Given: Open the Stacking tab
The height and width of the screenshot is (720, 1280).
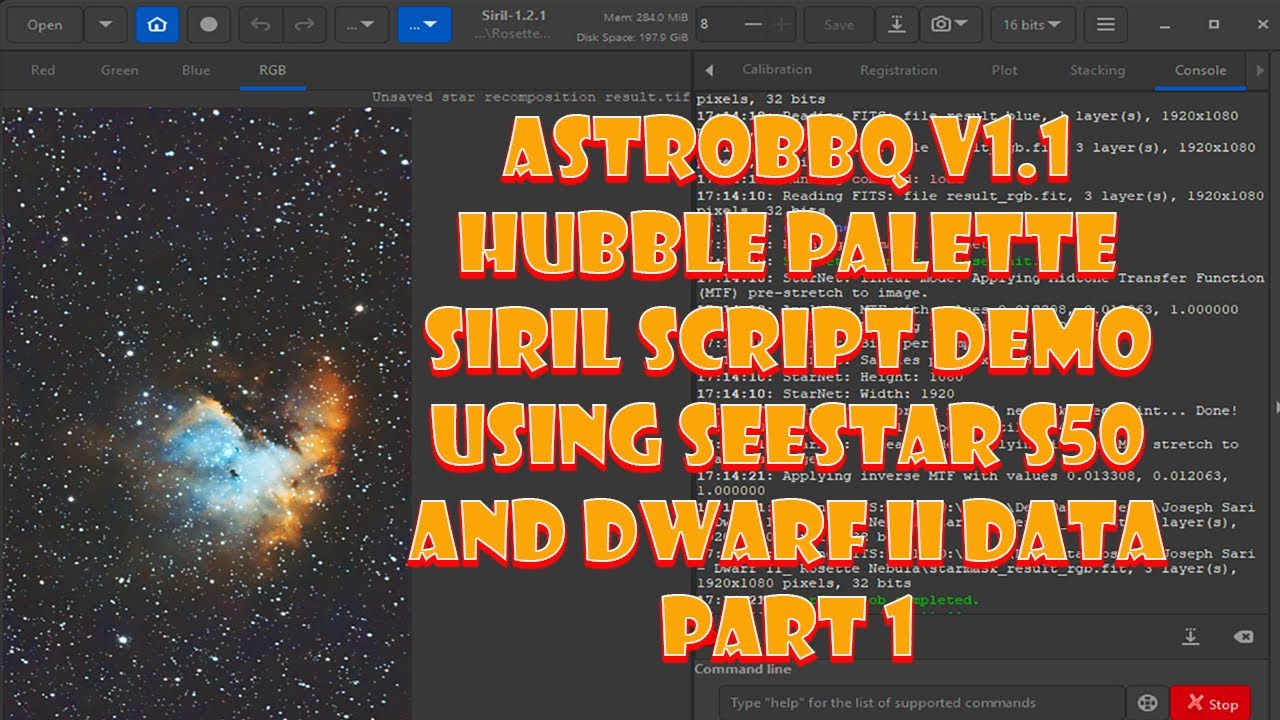Looking at the screenshot, I should 1097,70.
